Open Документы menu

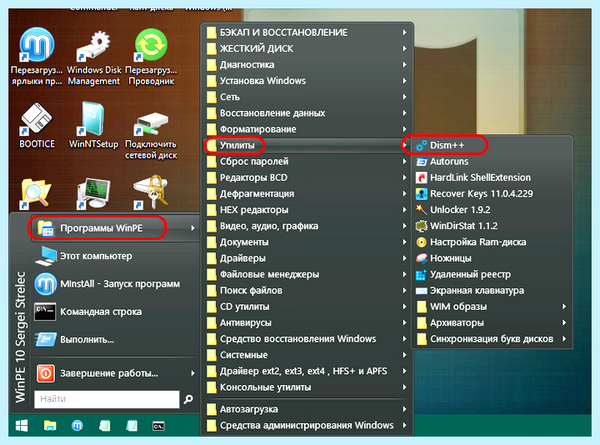(307, 242)
